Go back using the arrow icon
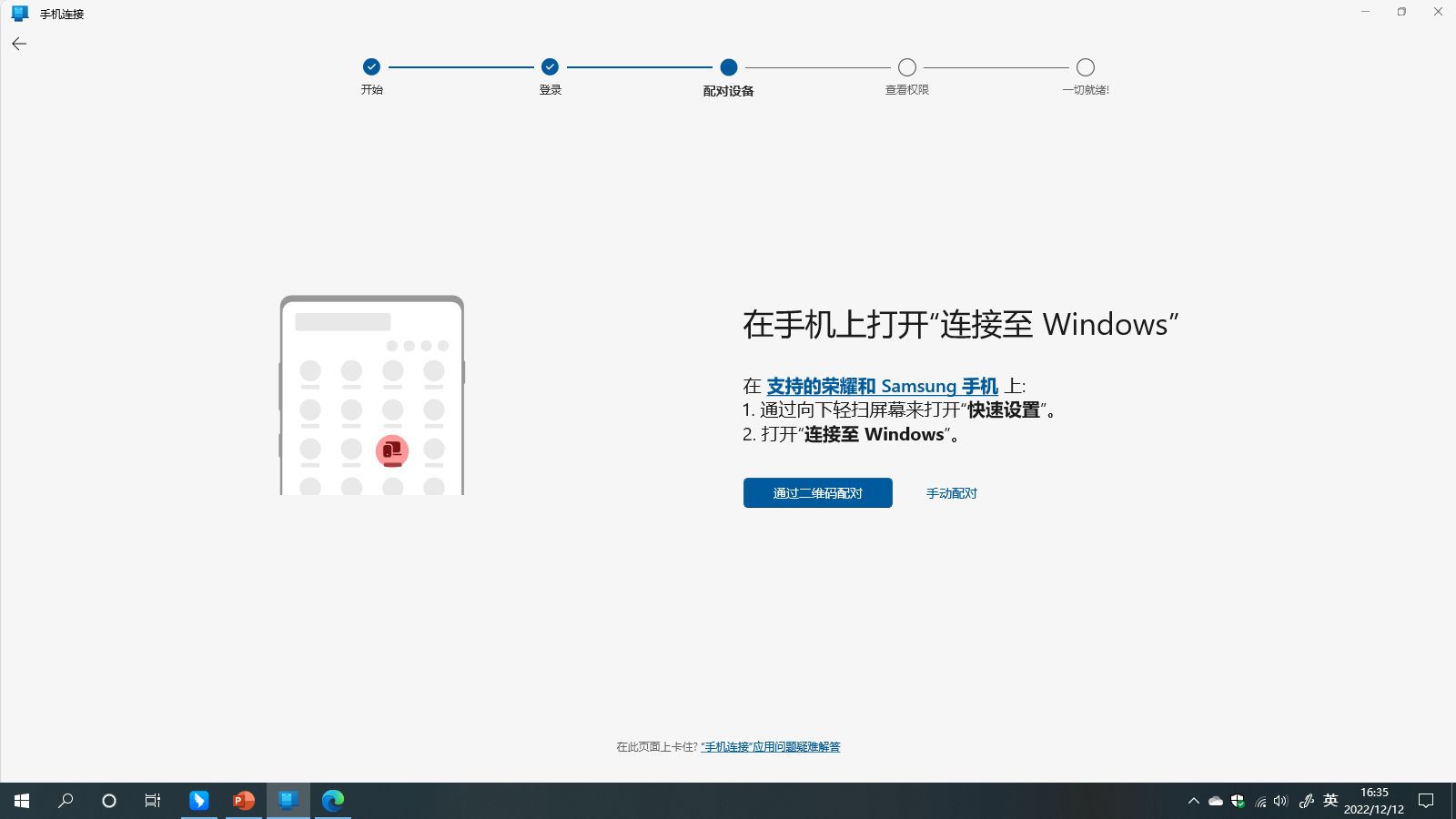 pyautogui.click(x=19, y=44)
